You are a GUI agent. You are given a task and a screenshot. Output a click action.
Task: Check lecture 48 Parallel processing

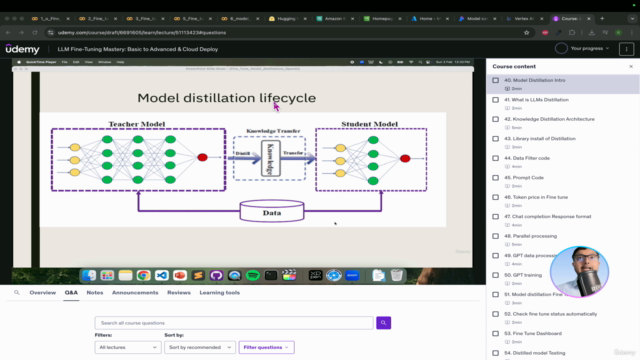click(x=496, y=236)
